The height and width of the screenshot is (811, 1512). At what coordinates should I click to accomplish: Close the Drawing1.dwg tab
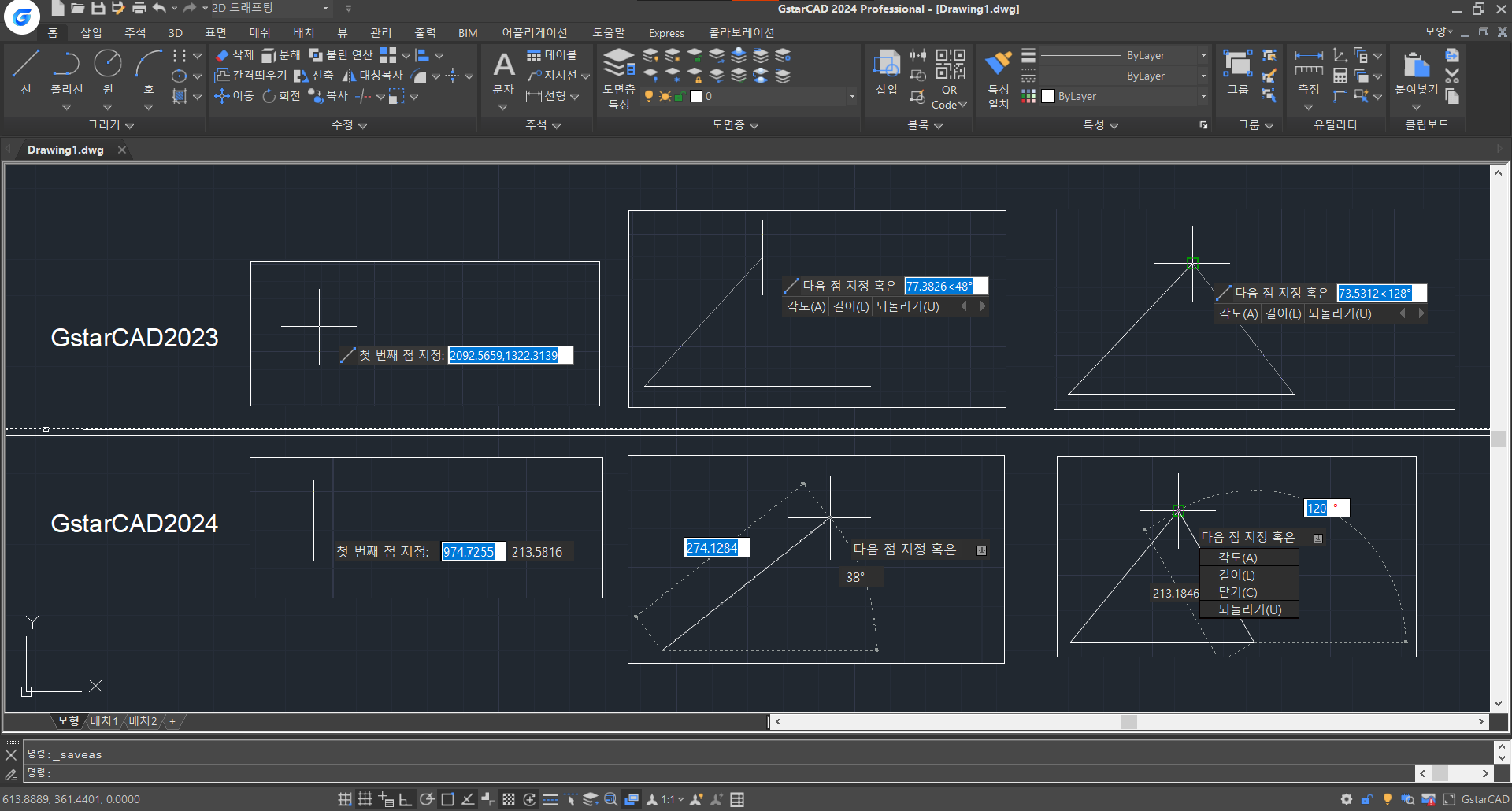point(122,150)
